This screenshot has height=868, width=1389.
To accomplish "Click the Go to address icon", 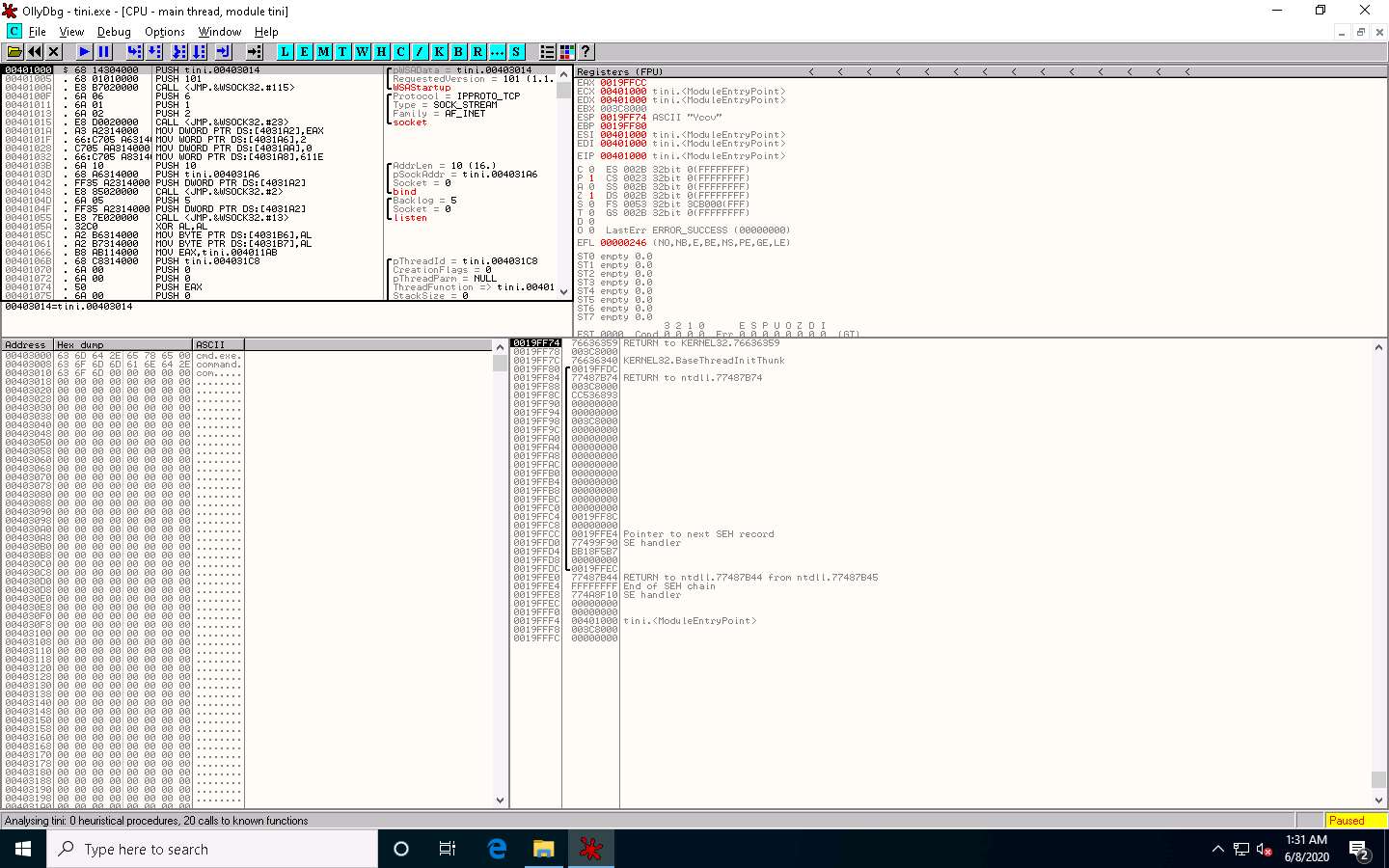I will click(x=254, y=52).
